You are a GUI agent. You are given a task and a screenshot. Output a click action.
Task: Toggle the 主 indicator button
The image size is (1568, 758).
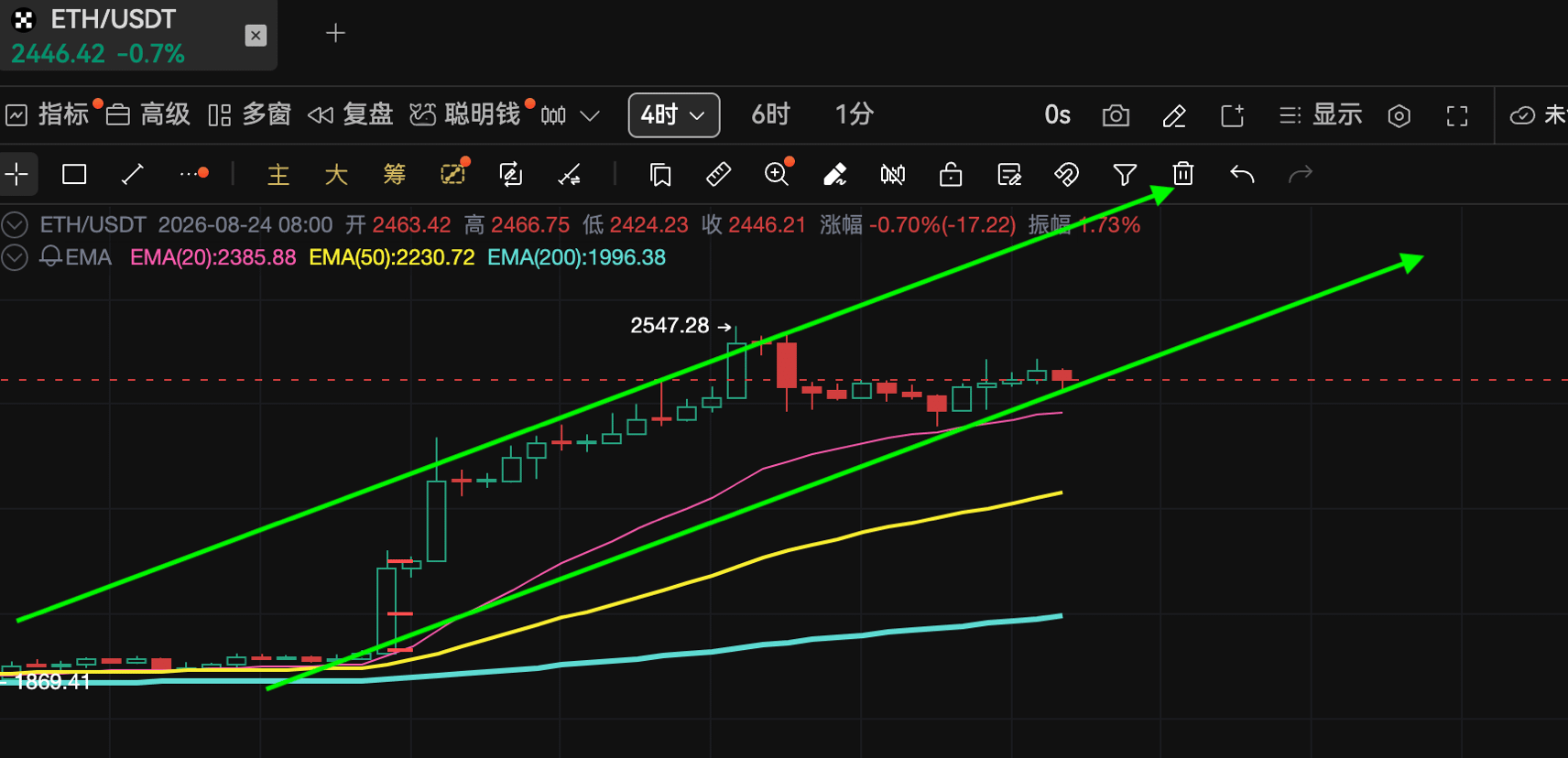(278, 174)
